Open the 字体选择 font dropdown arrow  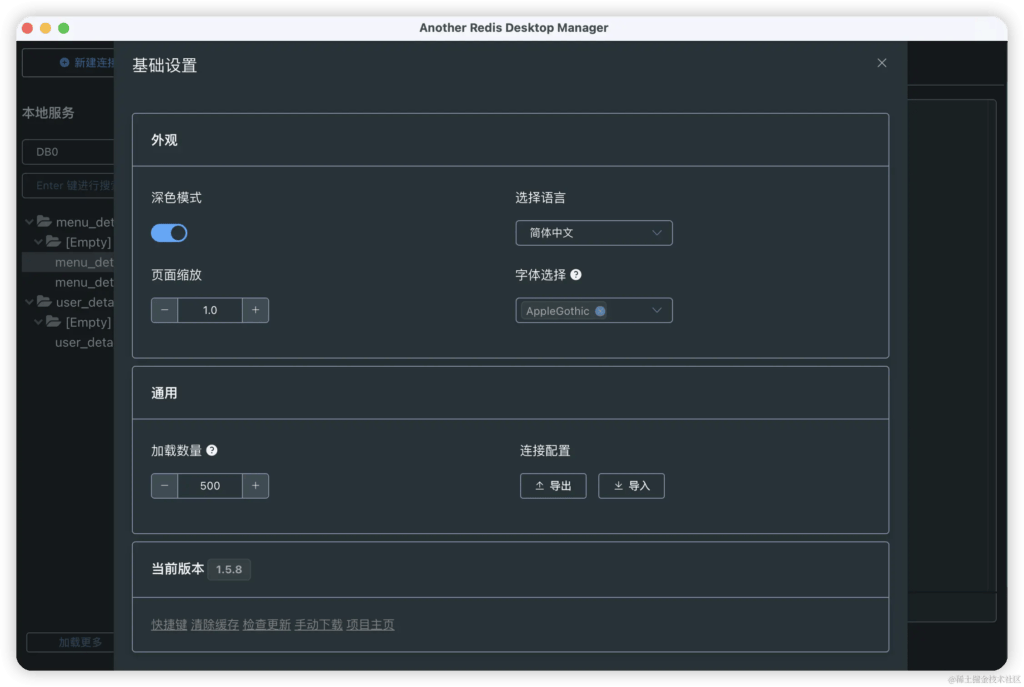[657, 311]
